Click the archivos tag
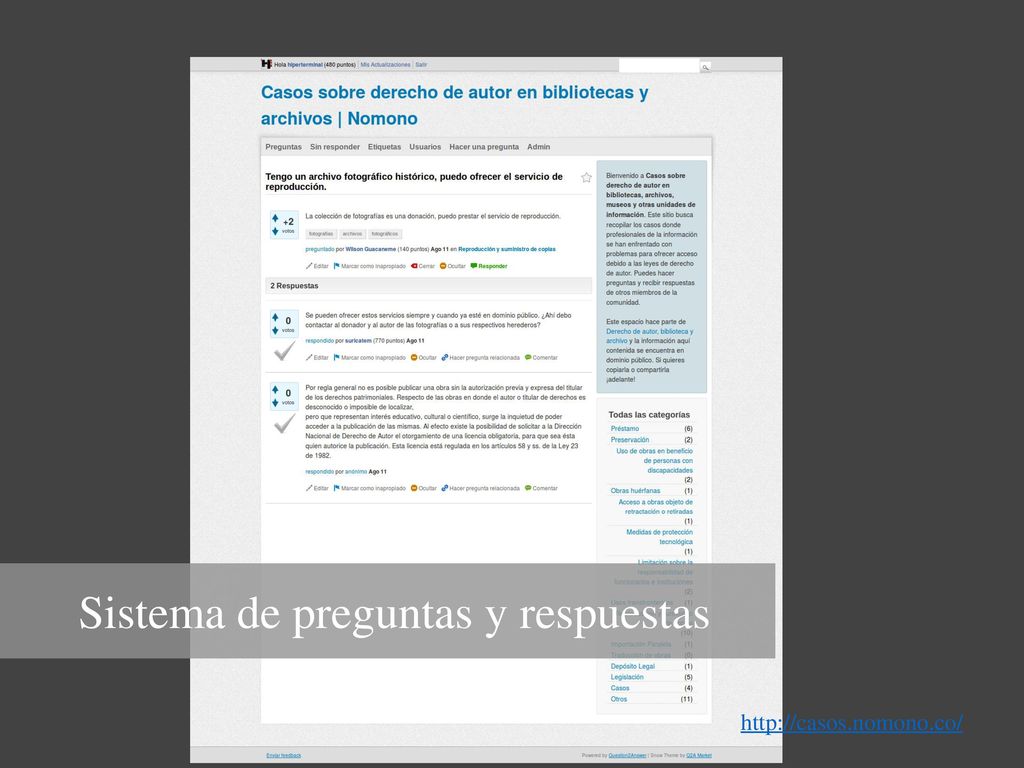This screenshot has width=1024, height=768. 352,234
